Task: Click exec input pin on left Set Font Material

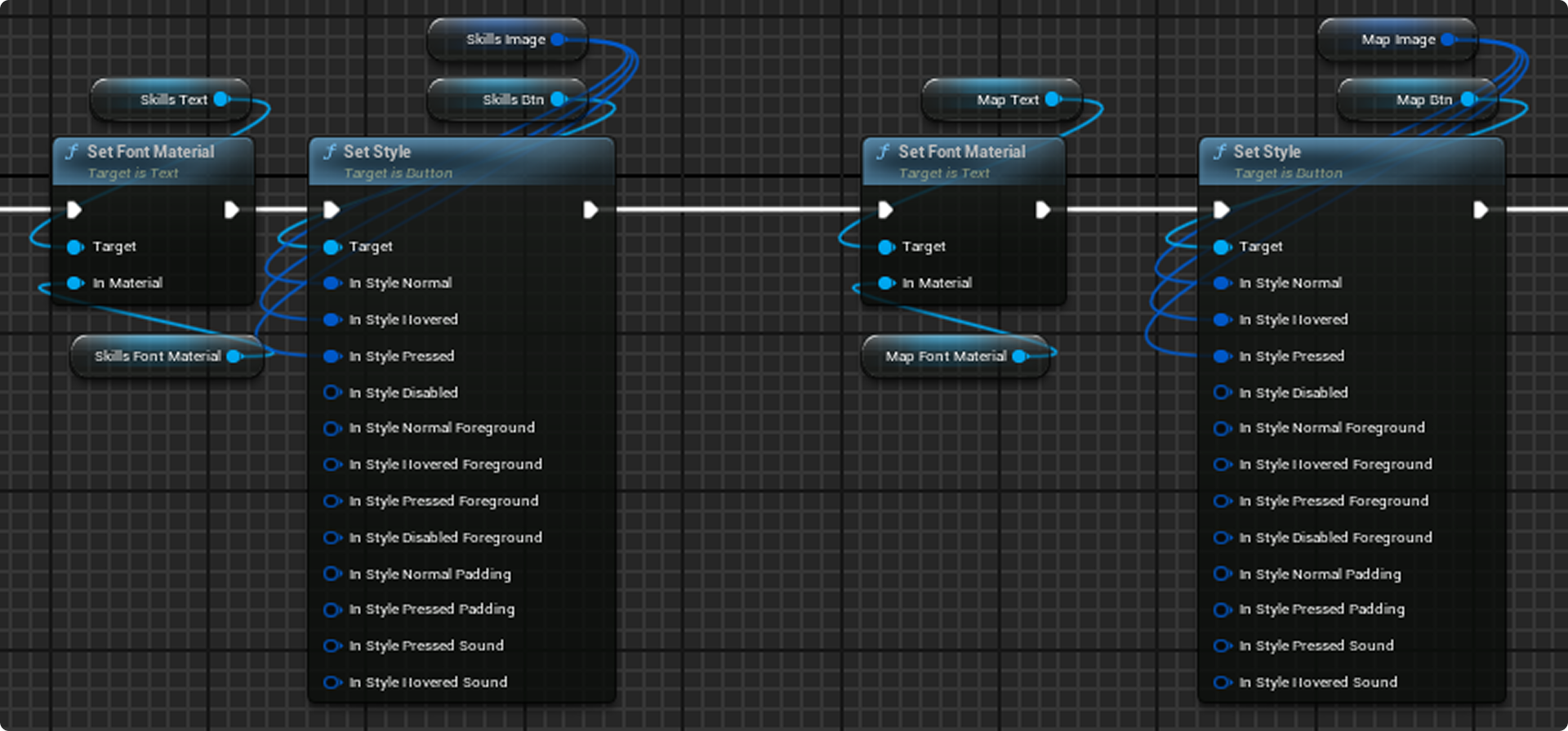Action: (74, 210)
